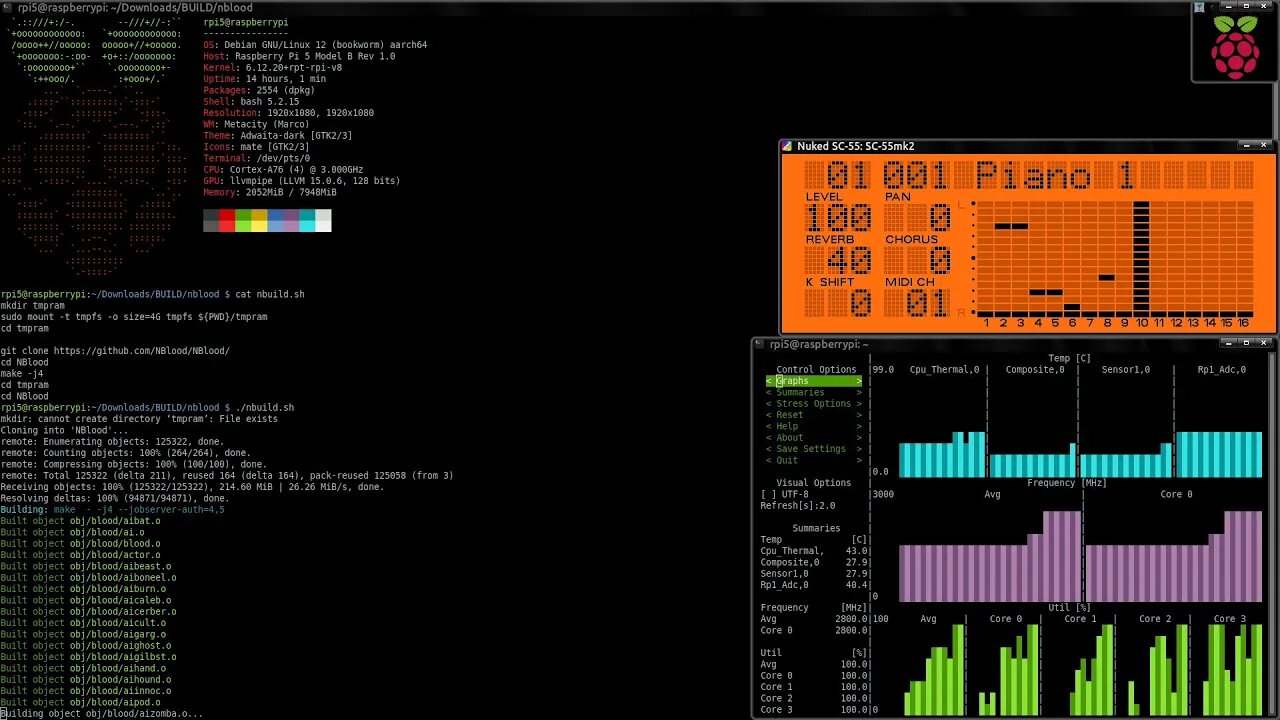
Task: Click the 'Host: Raspberry Pi 5 Model B' line
Action: (x=299, y=56)
